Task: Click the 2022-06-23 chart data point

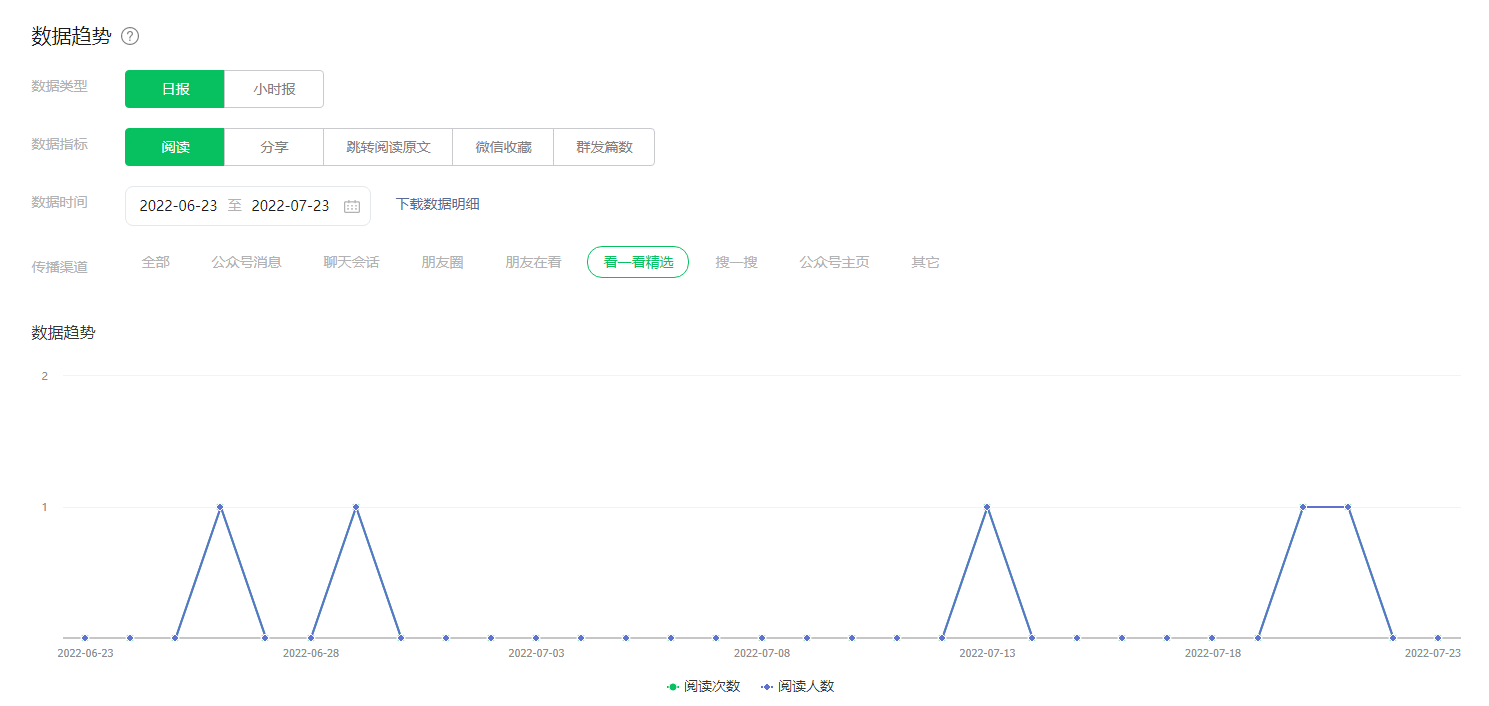Action: coord(85,638)
